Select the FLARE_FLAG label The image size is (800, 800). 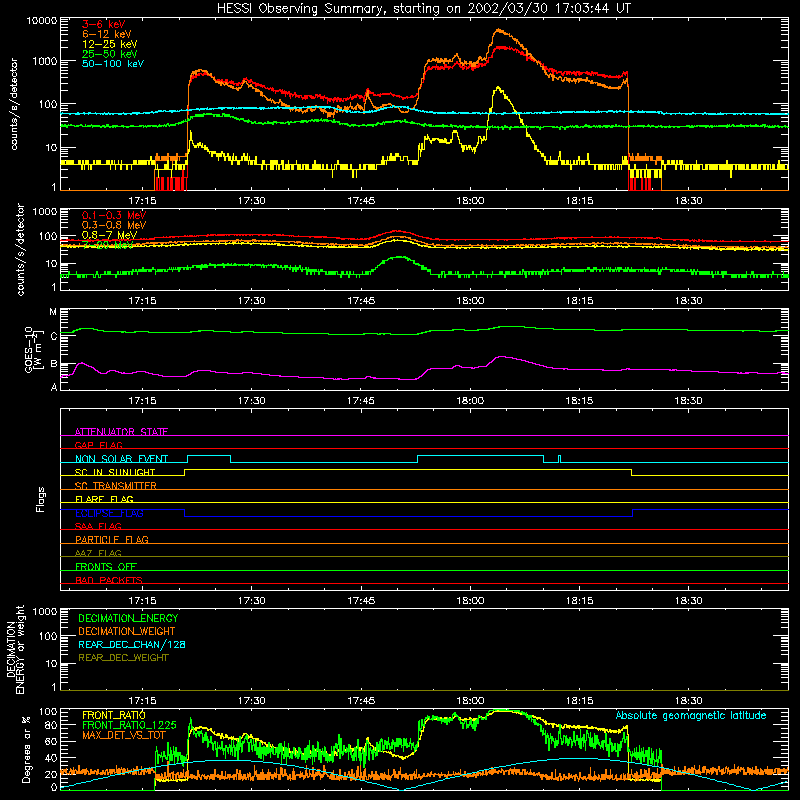pyautogui.click(x=104, y=499)
